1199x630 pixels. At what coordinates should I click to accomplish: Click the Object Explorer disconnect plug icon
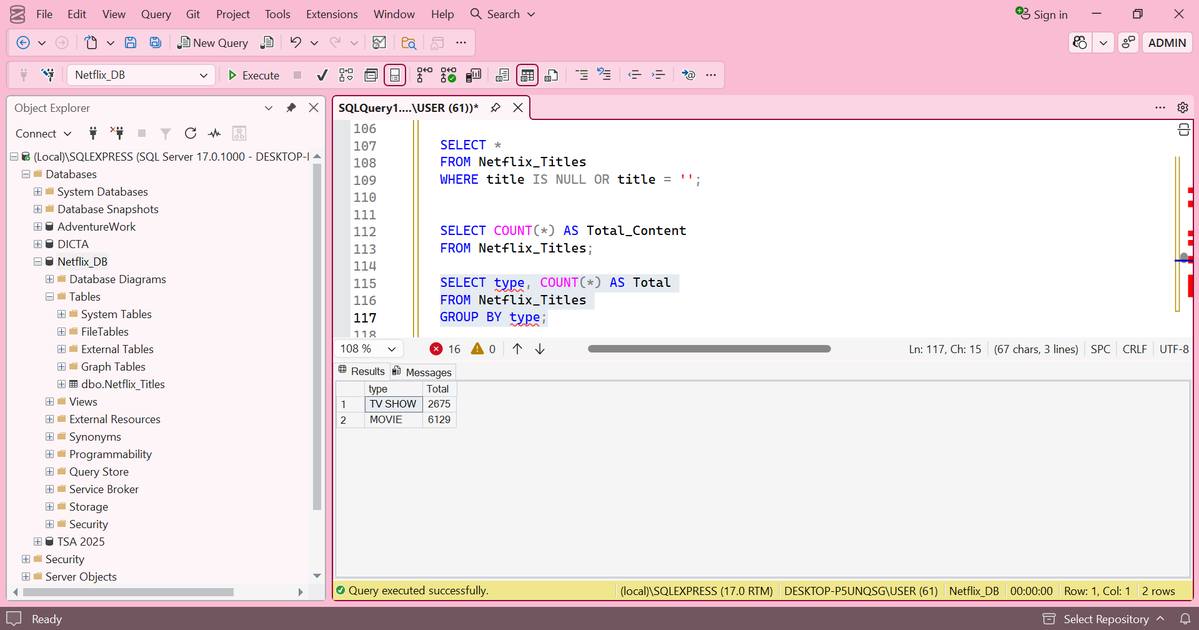[117, 133]
